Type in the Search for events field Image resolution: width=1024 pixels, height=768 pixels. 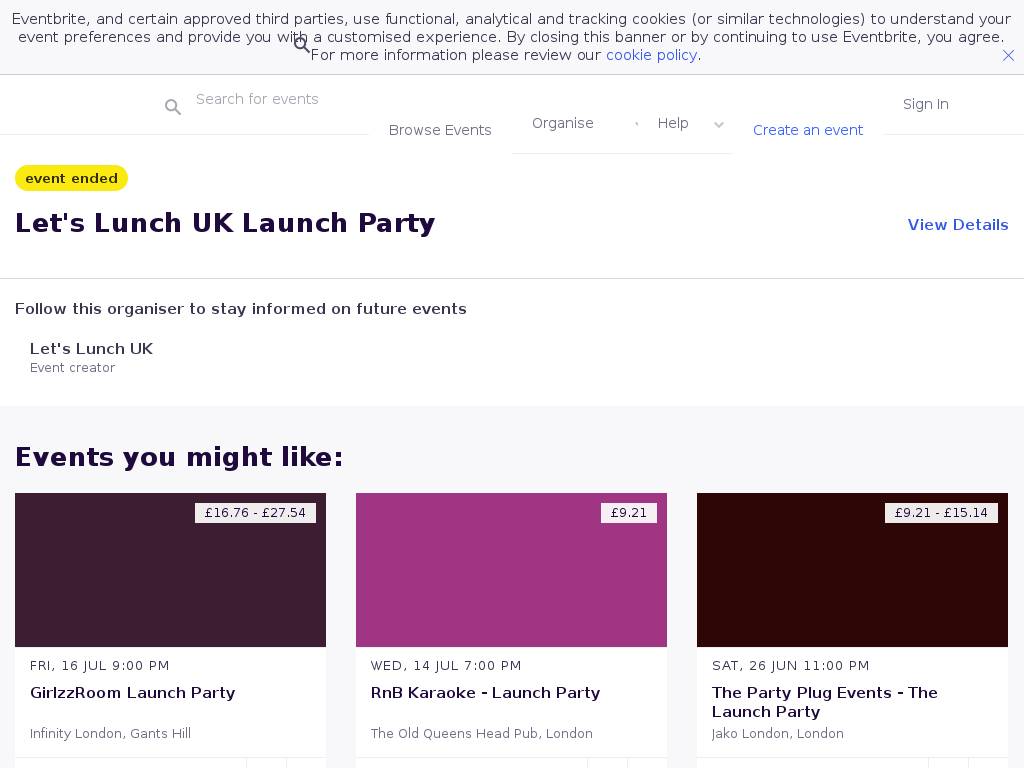[x=270, y=99]
